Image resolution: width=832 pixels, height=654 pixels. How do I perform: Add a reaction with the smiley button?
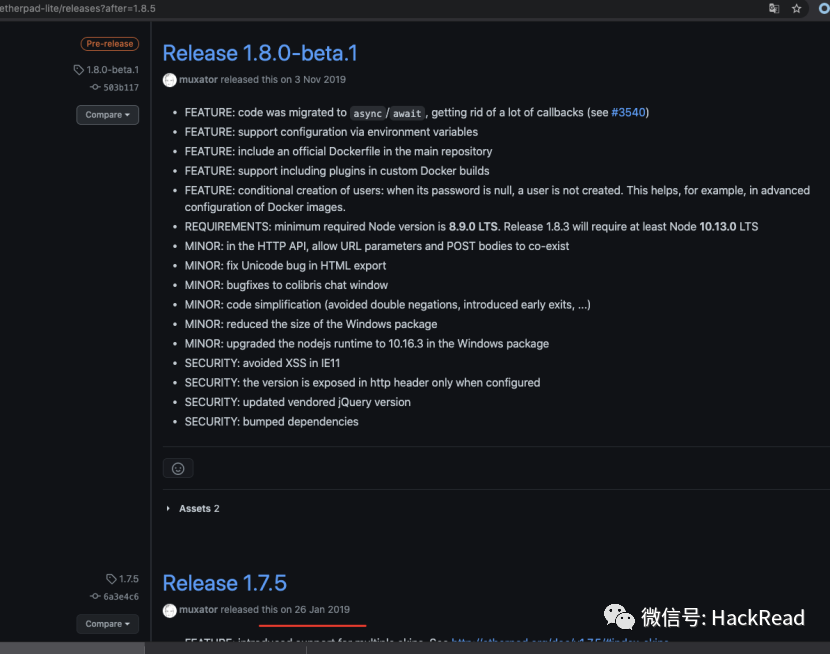coord(178,468)
